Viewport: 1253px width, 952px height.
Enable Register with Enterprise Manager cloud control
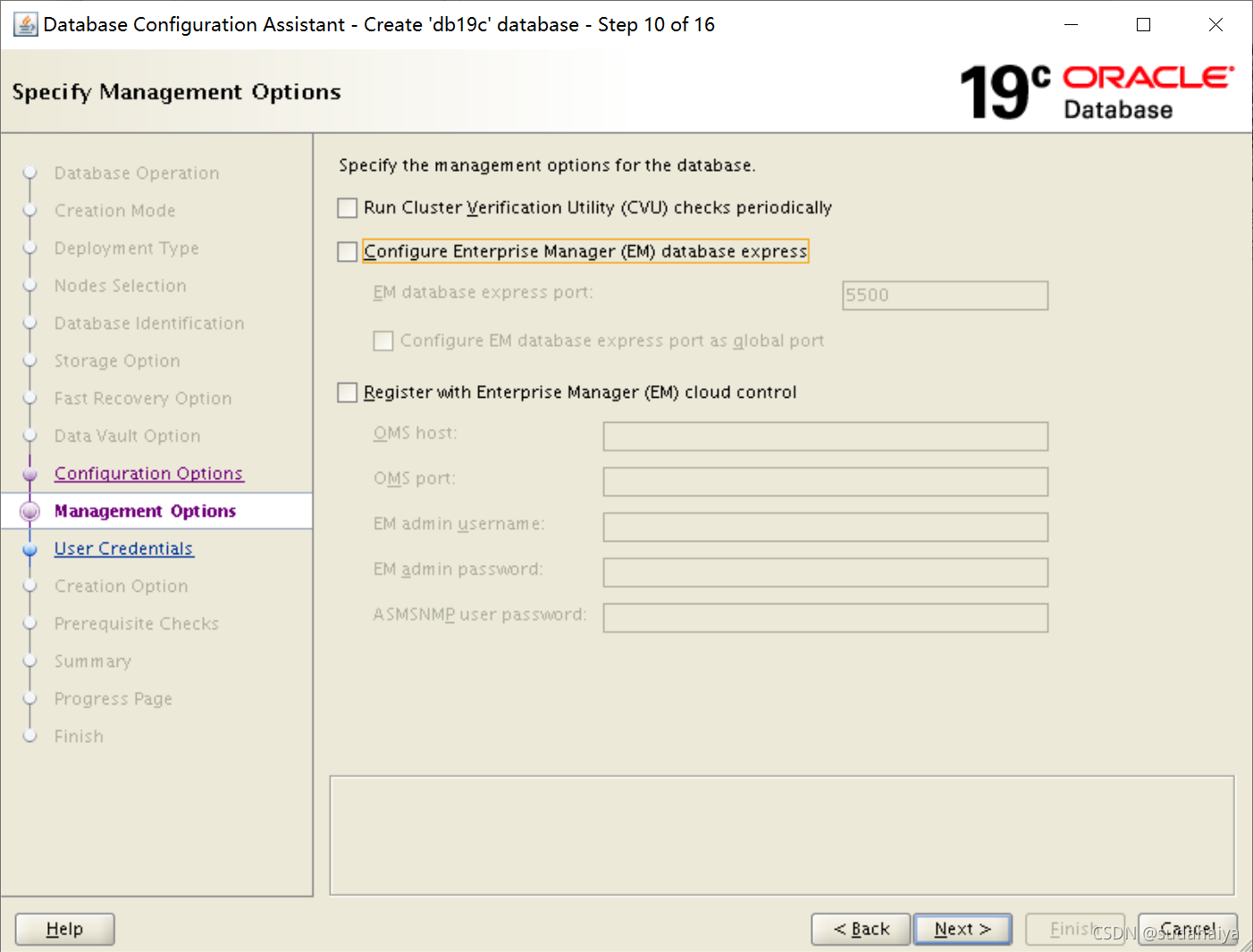(x=348, y=392)
